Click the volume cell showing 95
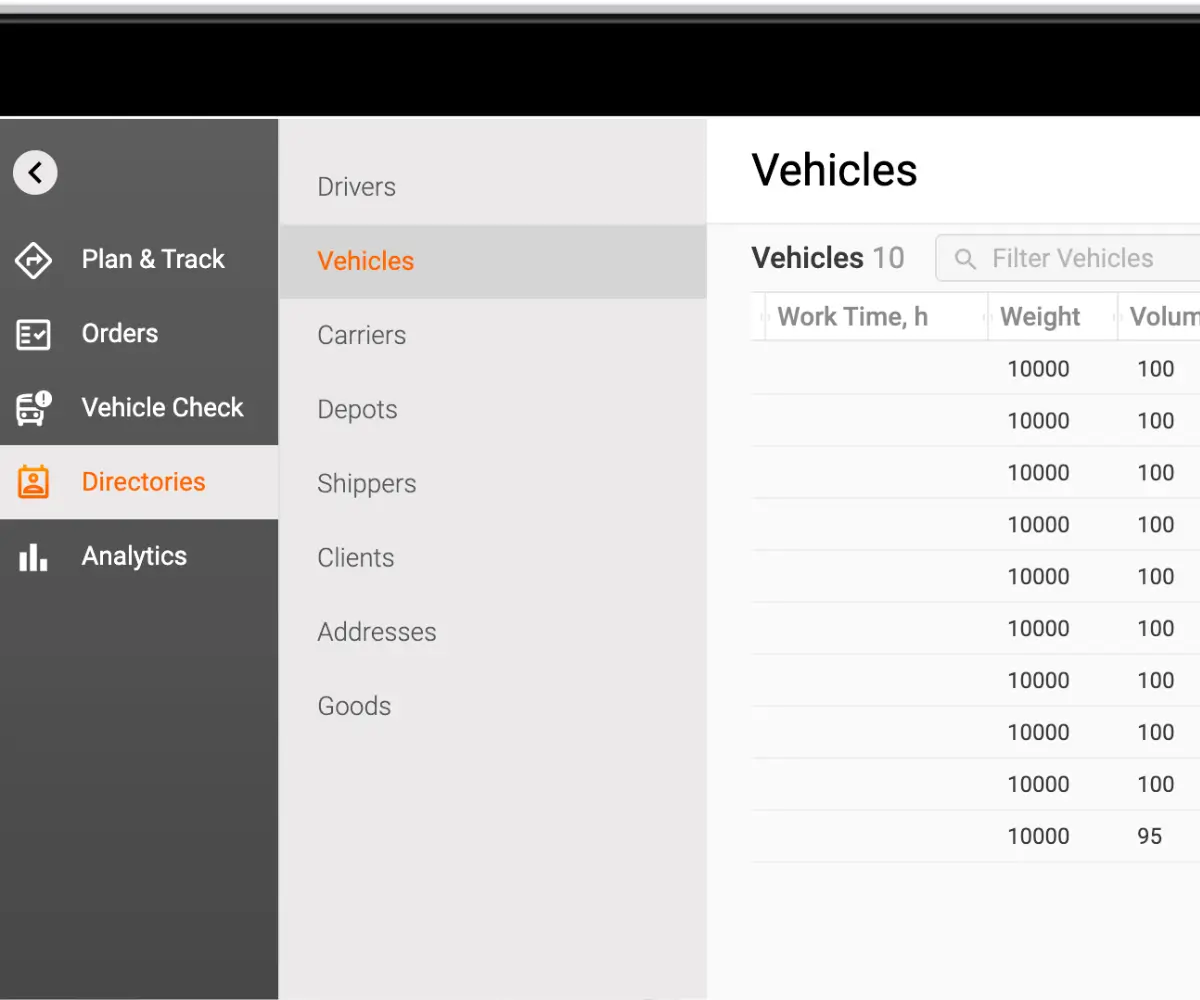 (1150, 836)
